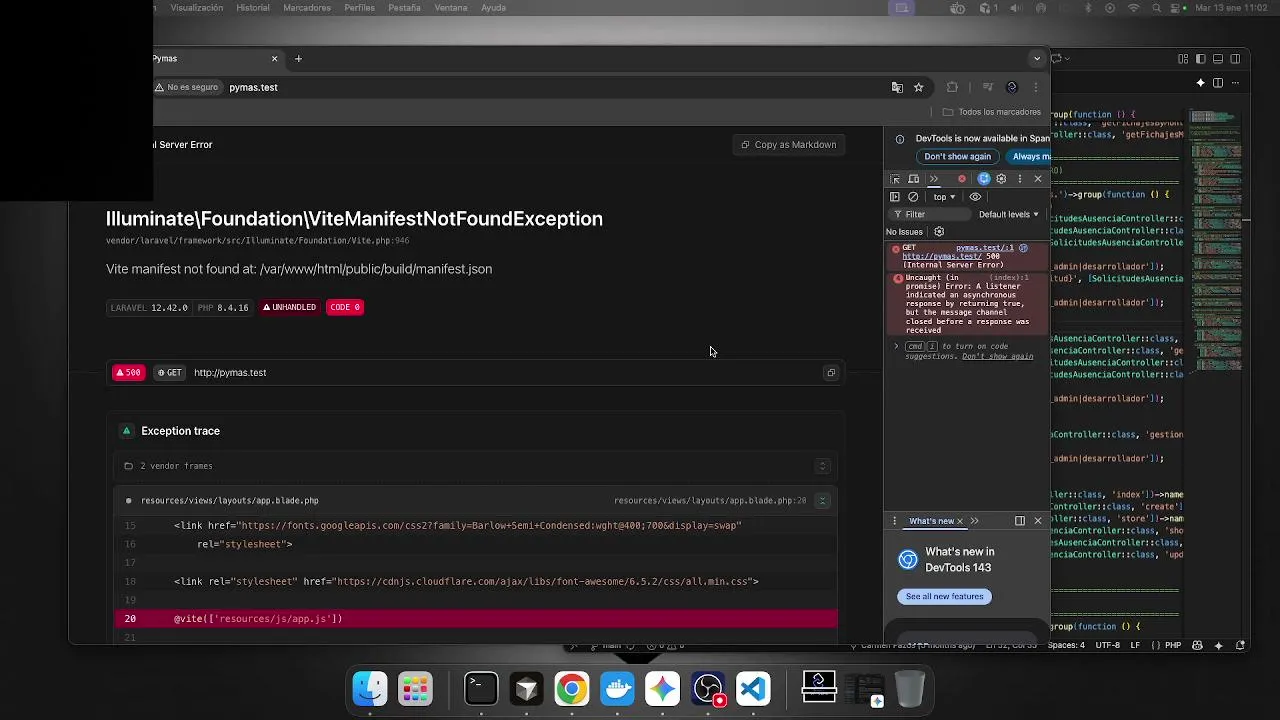Open the Chrome media controls icon
1280x720 pixels.
point(987,87)
